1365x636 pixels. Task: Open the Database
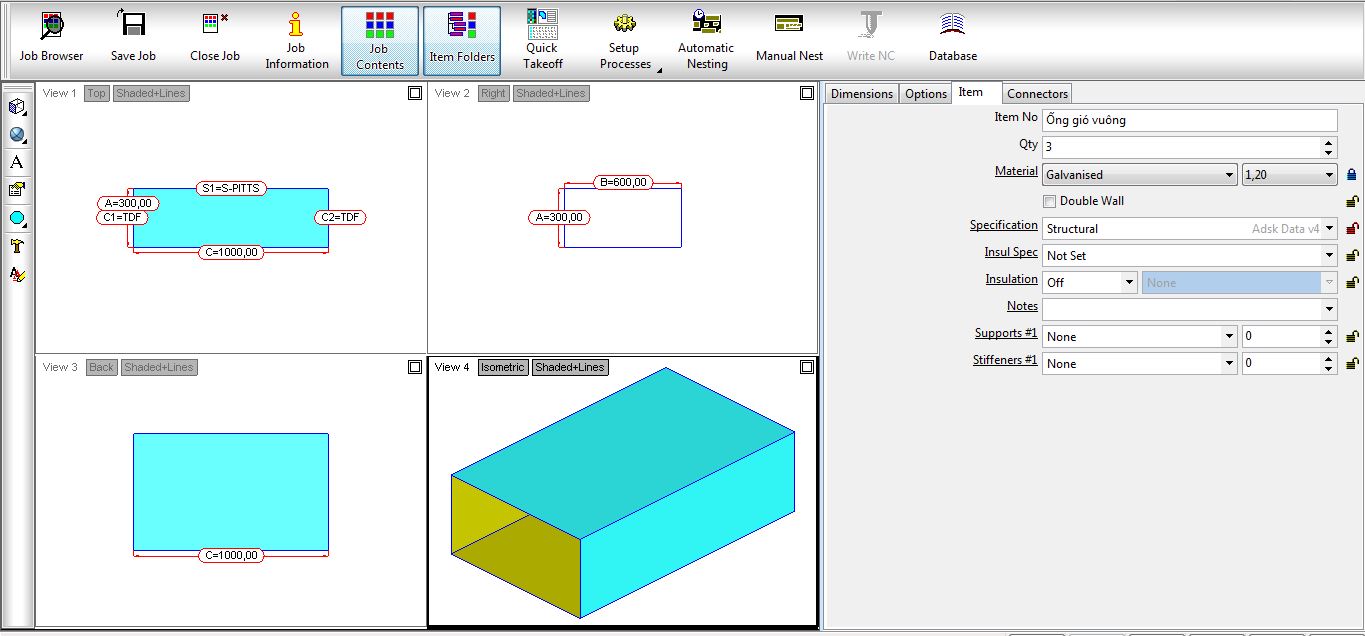(952, 39)
